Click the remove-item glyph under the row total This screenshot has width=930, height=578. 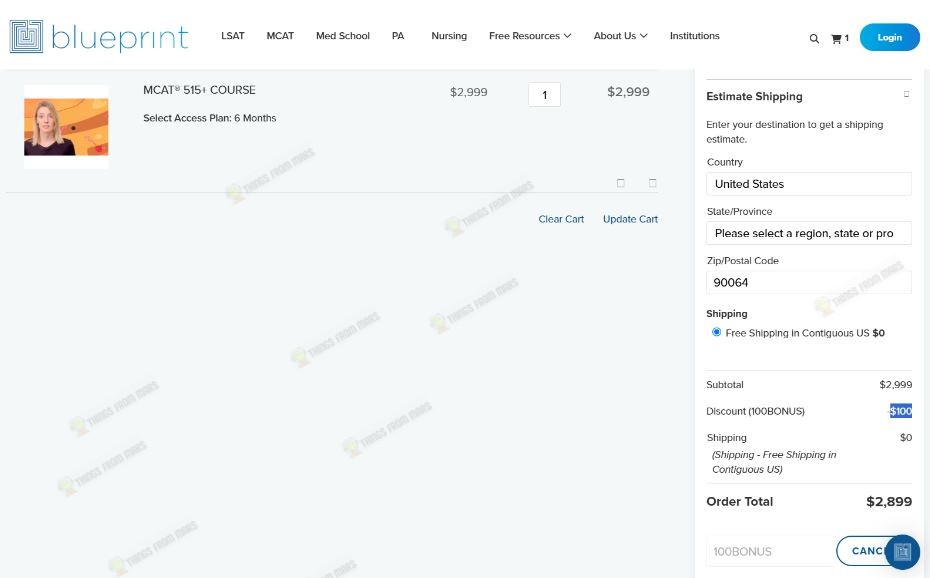pyautogui.click(x=652, y=183)
